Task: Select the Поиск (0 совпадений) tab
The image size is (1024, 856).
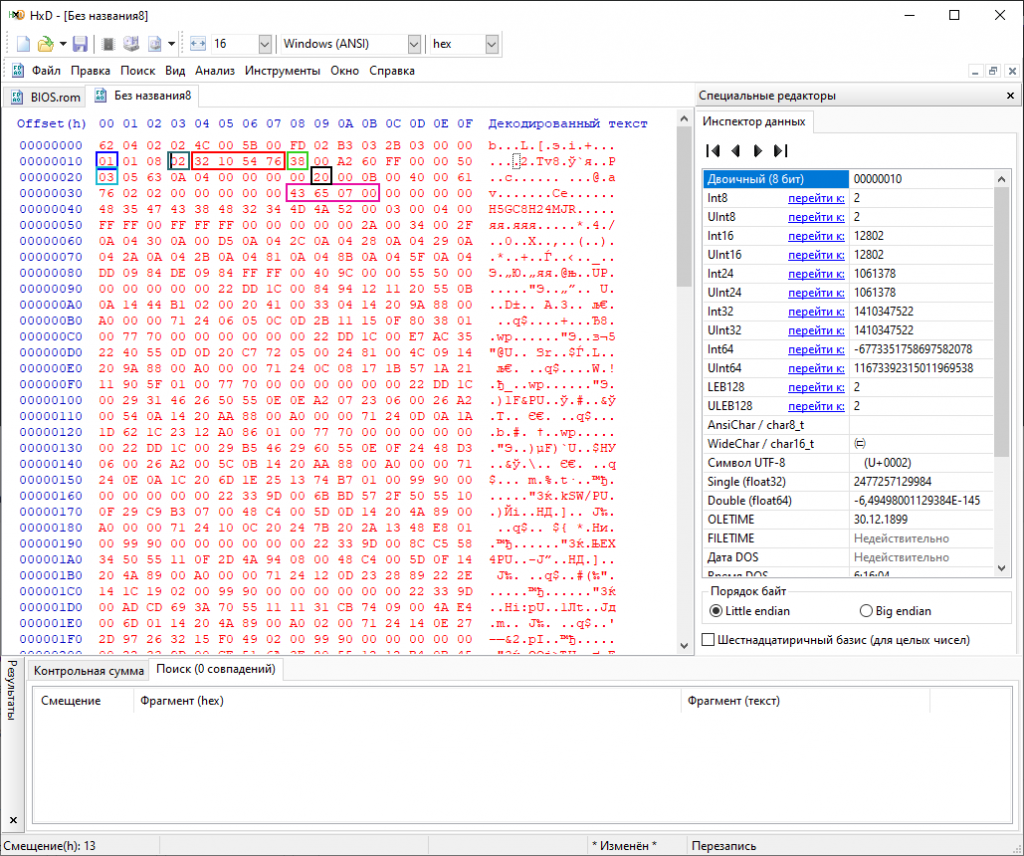Action: (216, 669)
